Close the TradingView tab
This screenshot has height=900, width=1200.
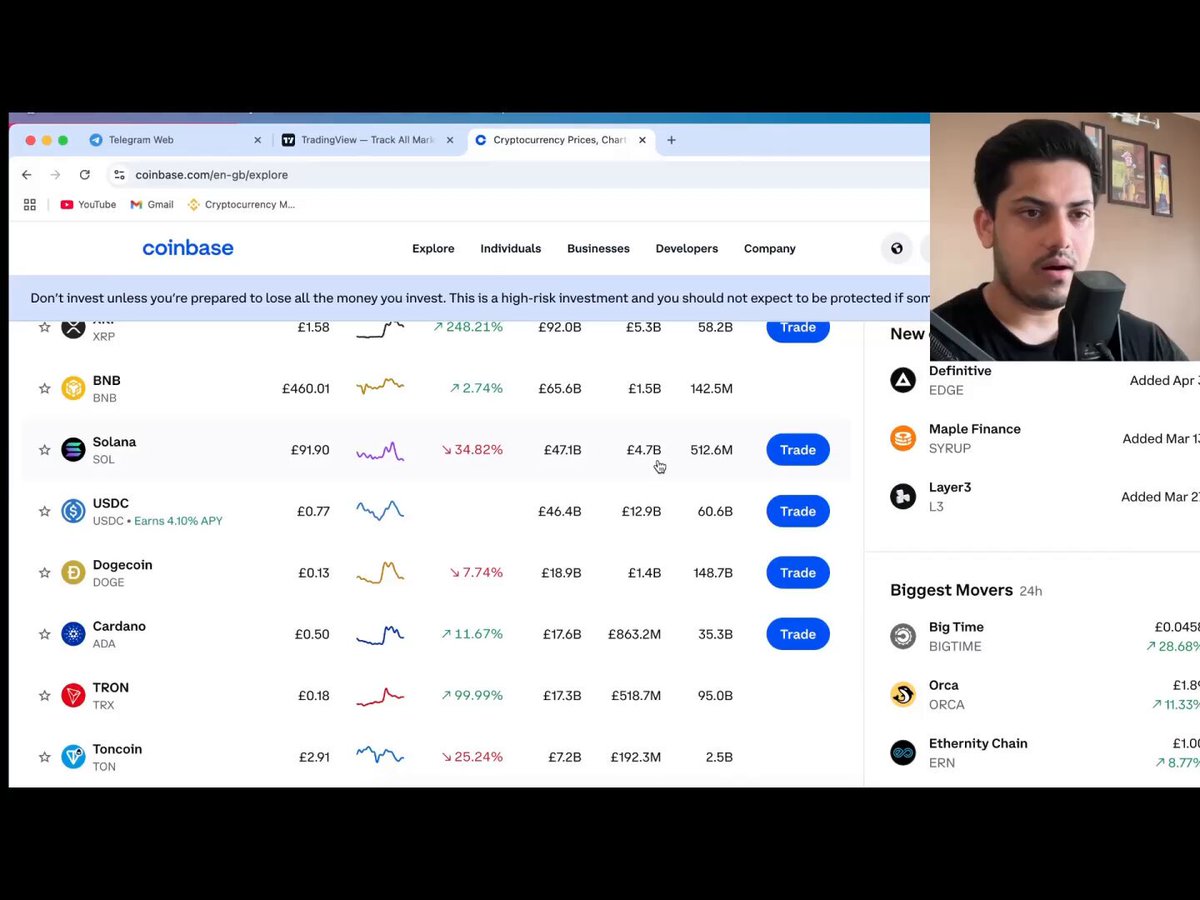tap(449, 140)
